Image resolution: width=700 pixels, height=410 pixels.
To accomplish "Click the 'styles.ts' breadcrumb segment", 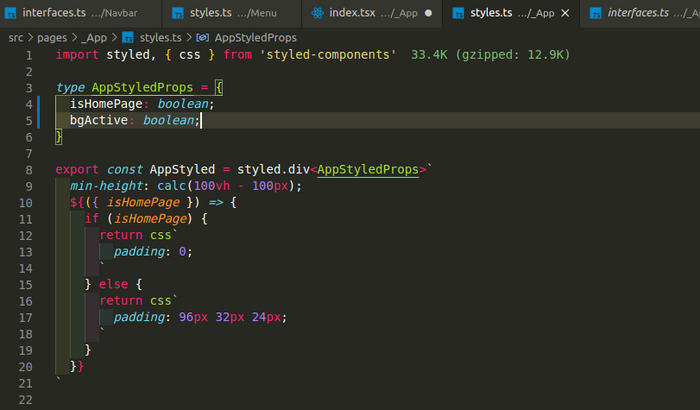I will (161, 38).
